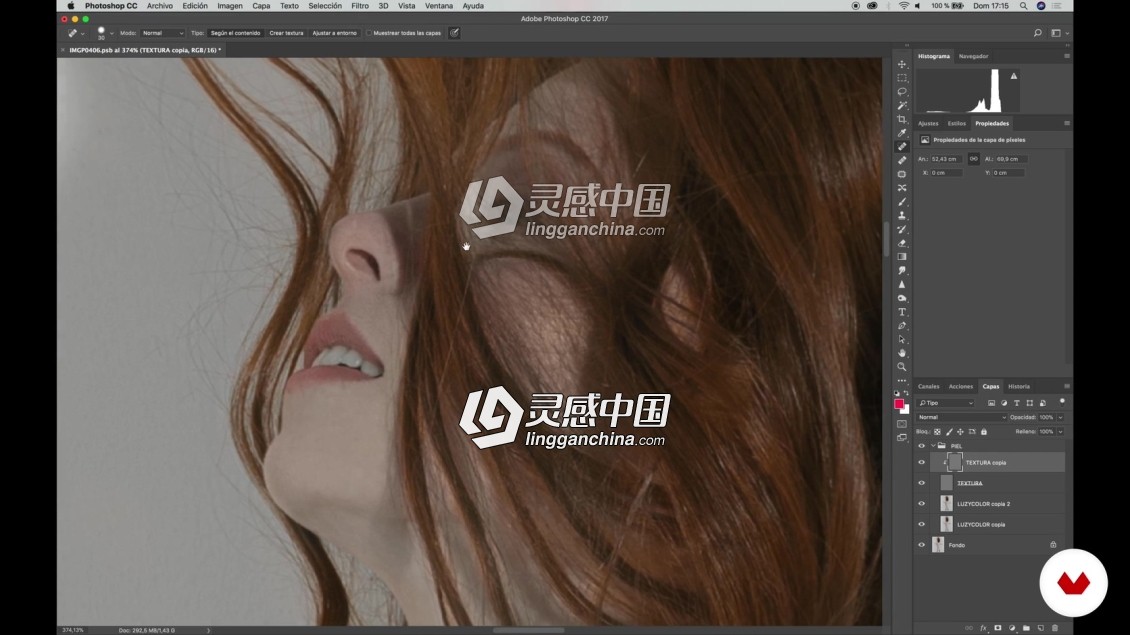Image resolution: width=1130 pixels, height=635 pixels.
Task: Open the Filtro menu
Action: pos(360,6)
